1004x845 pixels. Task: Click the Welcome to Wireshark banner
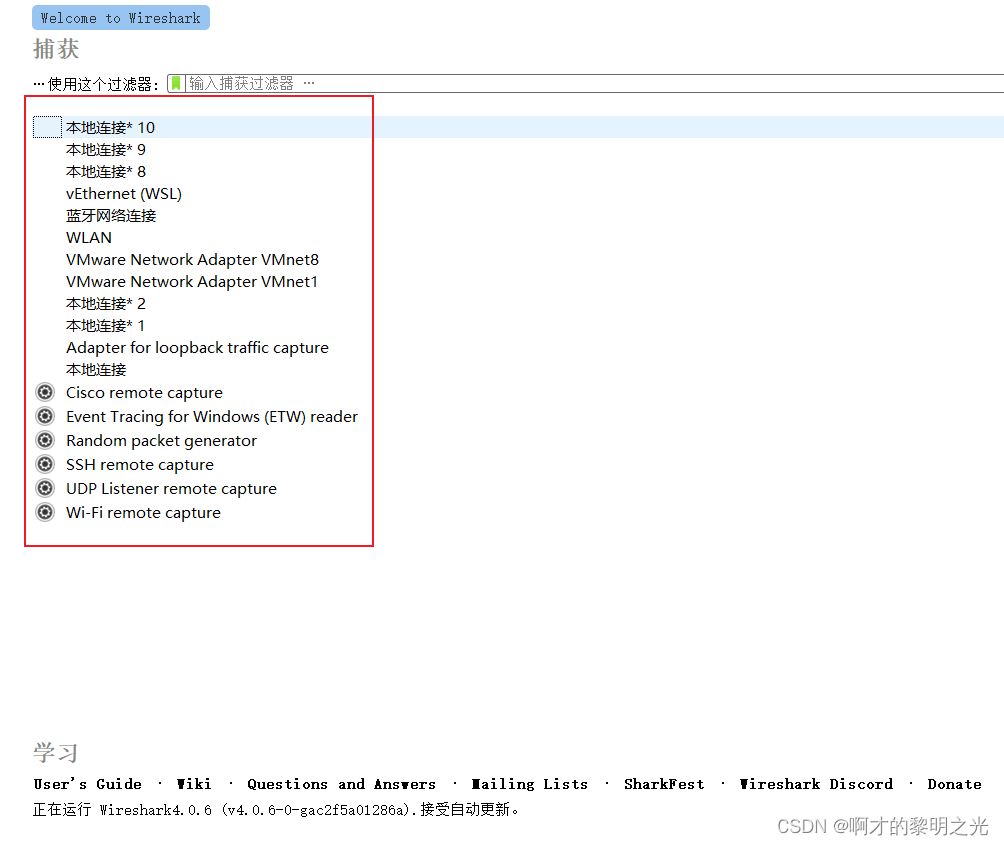(x=121, y=18)
